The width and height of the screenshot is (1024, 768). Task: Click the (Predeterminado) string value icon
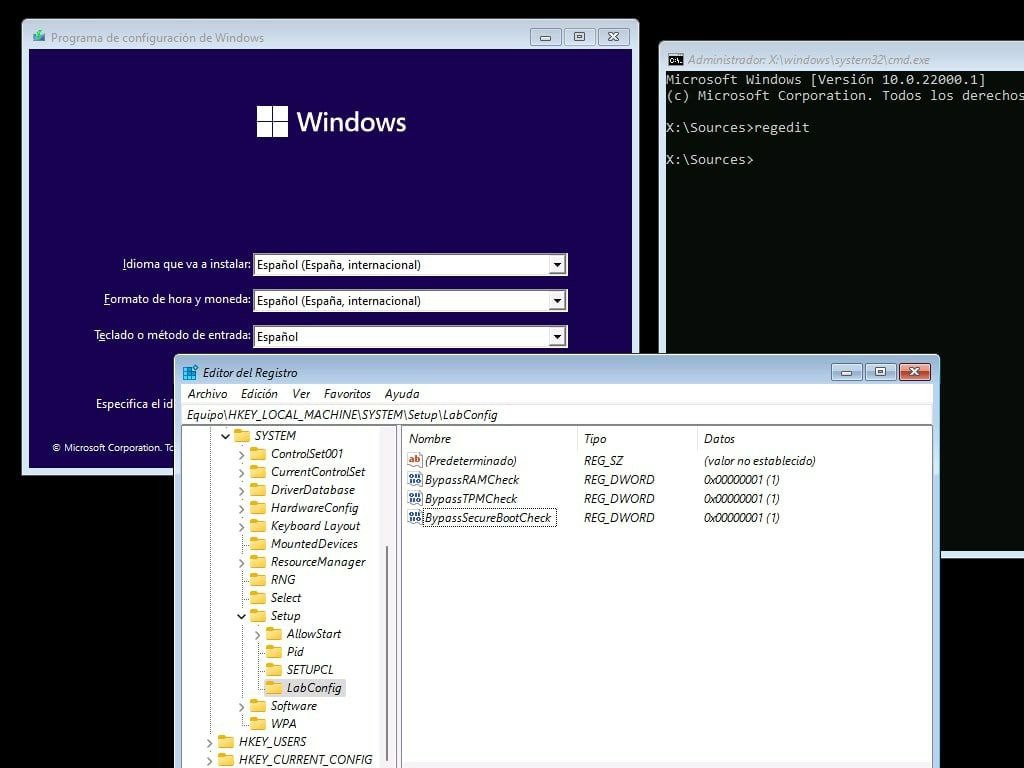(415, 460)
